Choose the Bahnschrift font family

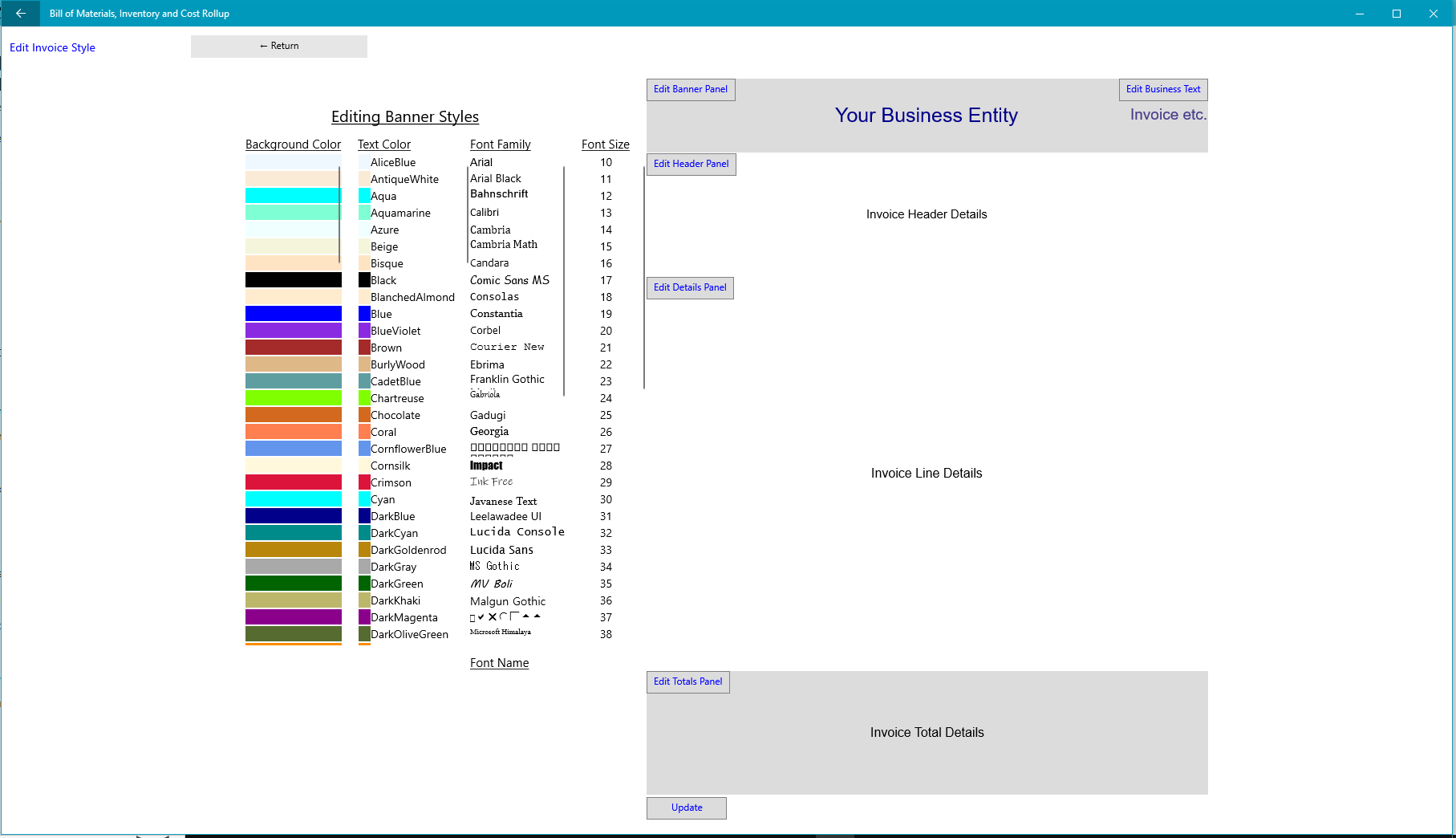point(499,194)
